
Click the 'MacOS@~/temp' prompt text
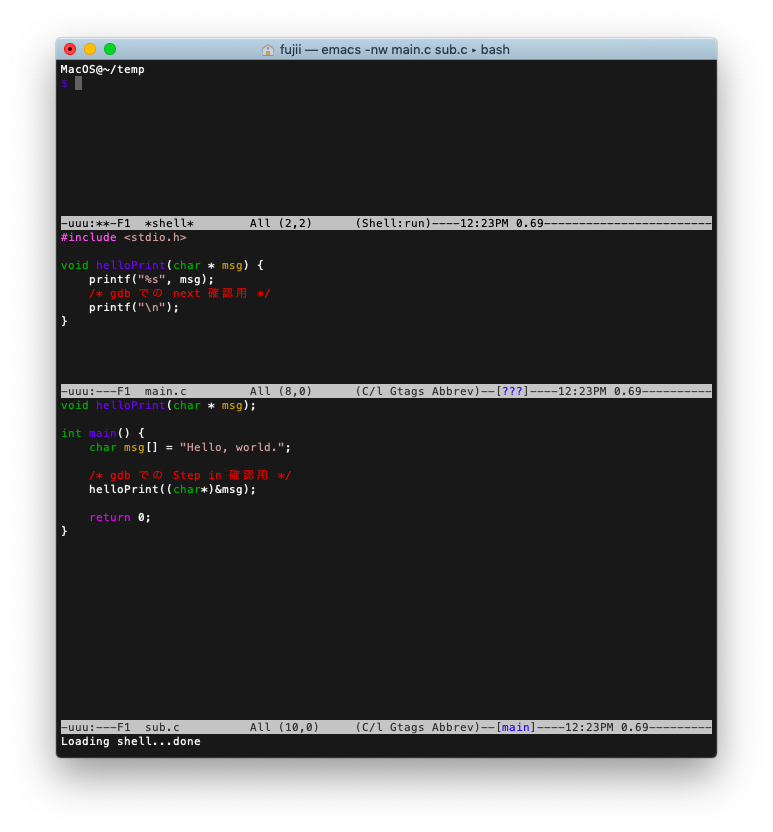[x=102, y=70]
